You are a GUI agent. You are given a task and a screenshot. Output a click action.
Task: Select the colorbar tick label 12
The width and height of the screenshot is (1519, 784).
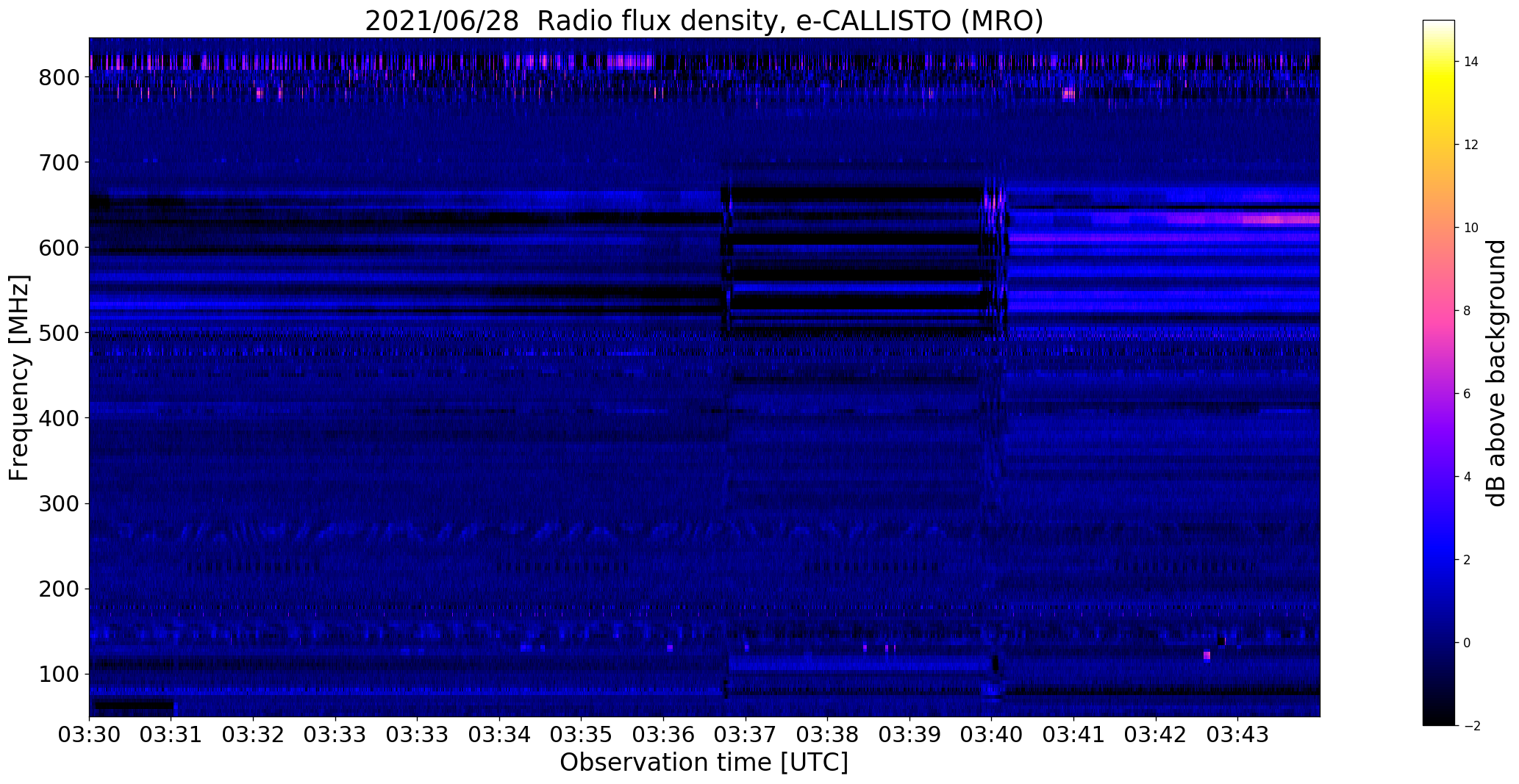click(1471, 145)
